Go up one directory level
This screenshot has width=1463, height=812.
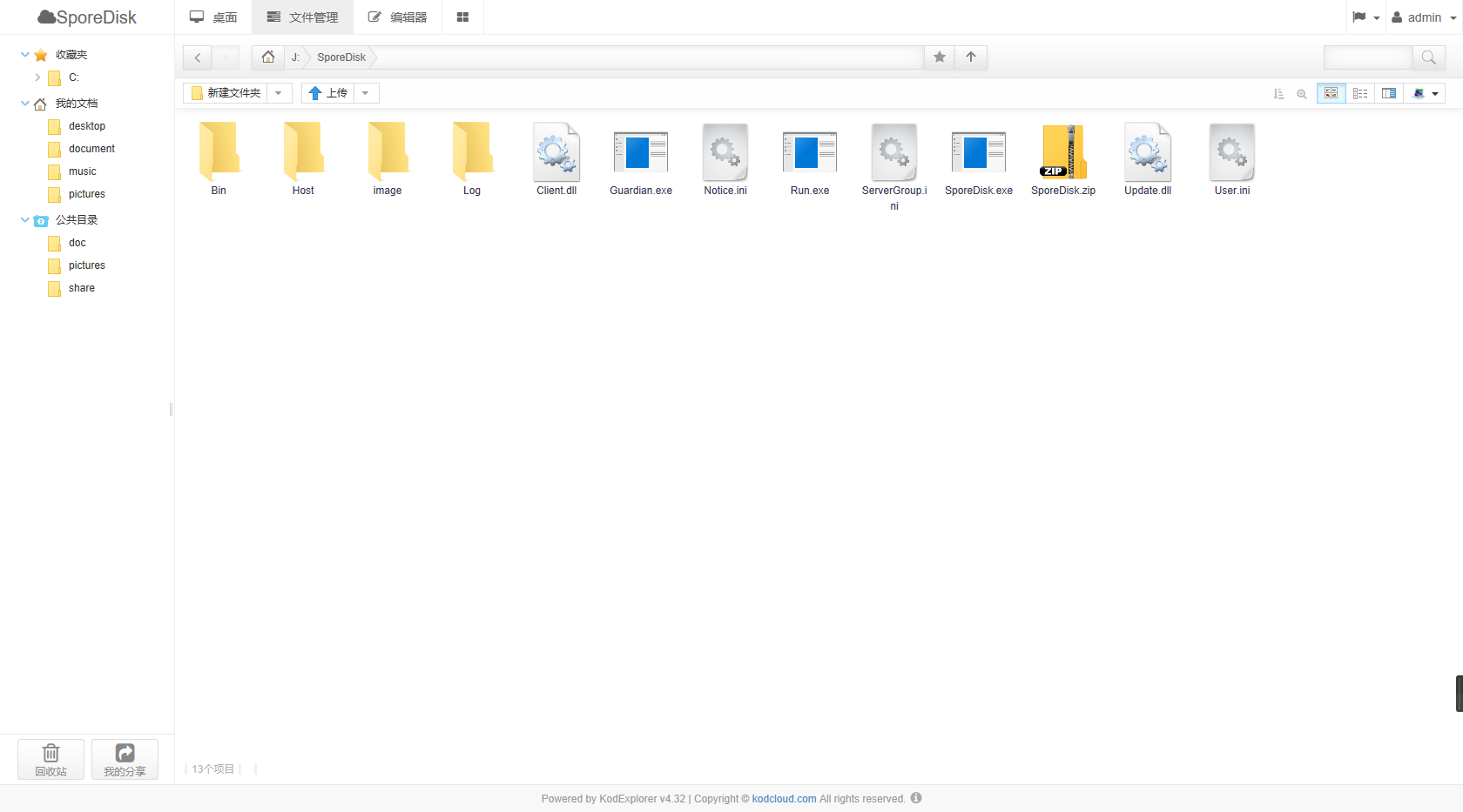tap(971, 57)
